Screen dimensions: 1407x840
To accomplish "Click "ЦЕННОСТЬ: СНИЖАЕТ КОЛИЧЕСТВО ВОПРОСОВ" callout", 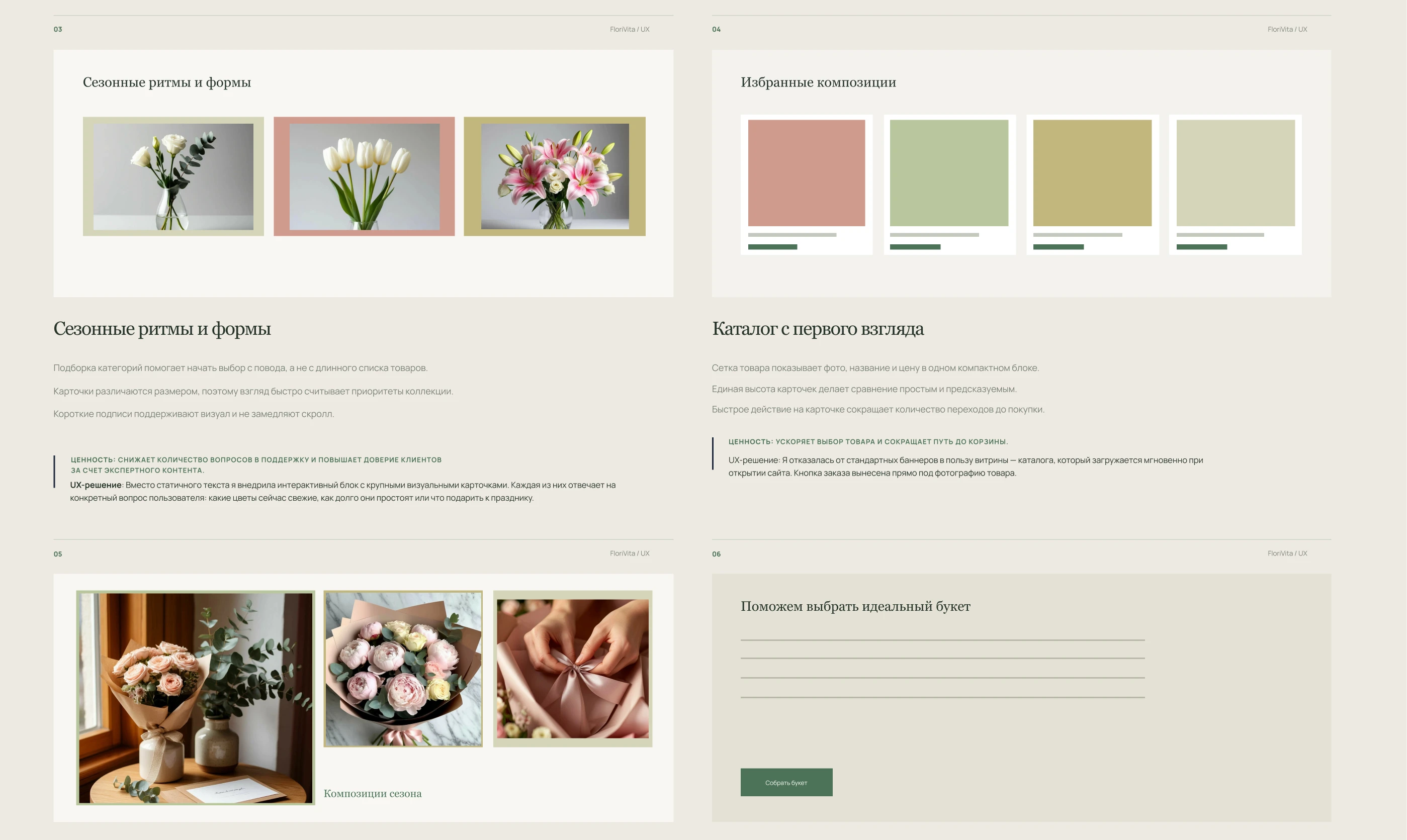I will tap(256, 464).
